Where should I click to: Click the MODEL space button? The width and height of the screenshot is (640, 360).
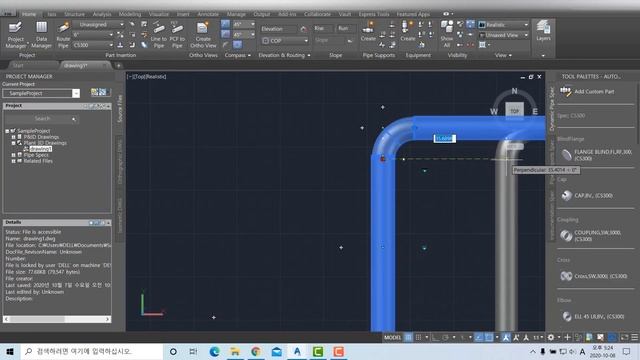pos(392,338)
